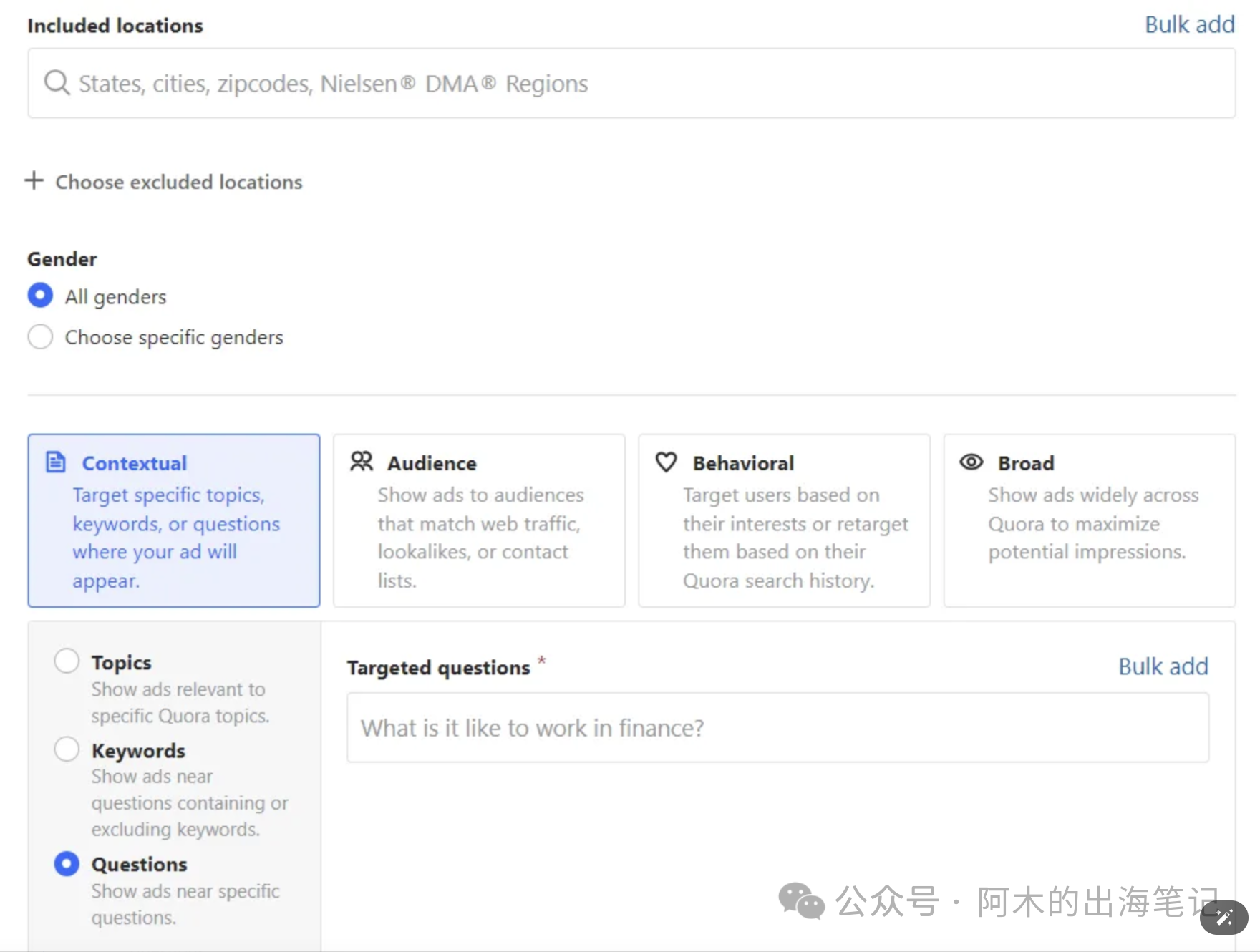The image size is (1260, 952).
Task: Click the Audience people icon
Action: tap(362, 462)
